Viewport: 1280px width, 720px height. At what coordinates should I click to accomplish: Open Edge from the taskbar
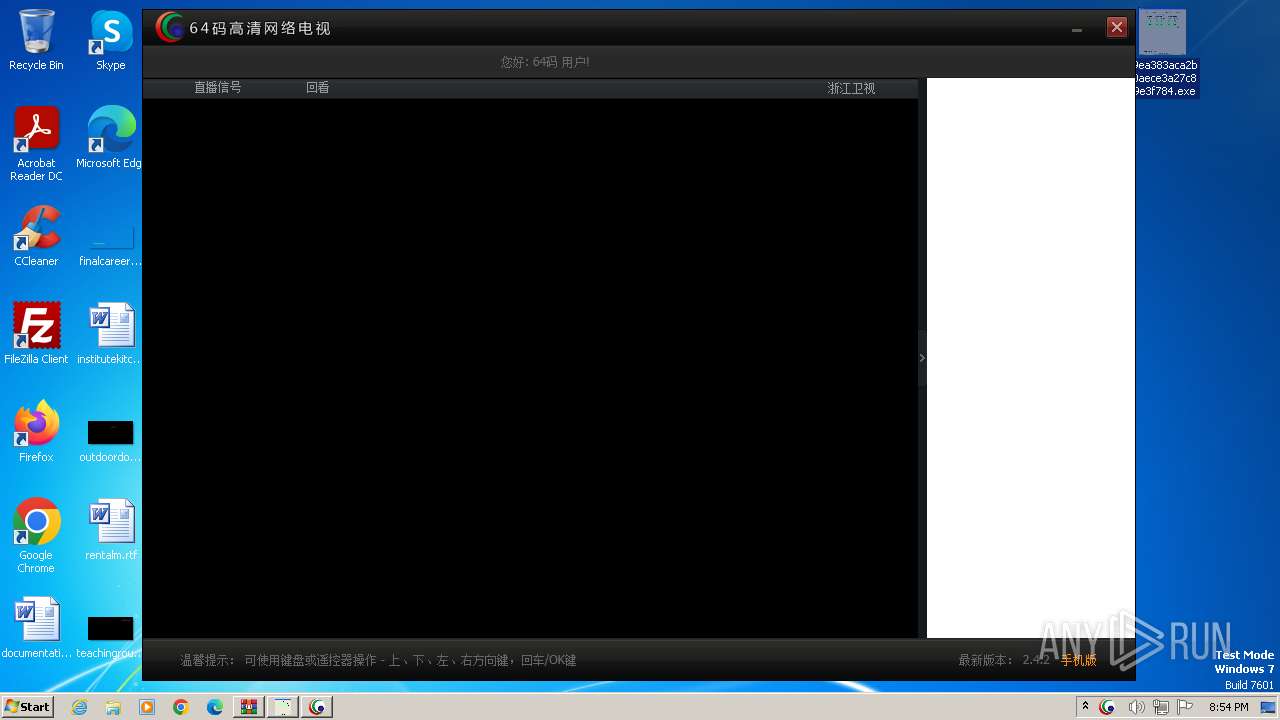(215, 707)
